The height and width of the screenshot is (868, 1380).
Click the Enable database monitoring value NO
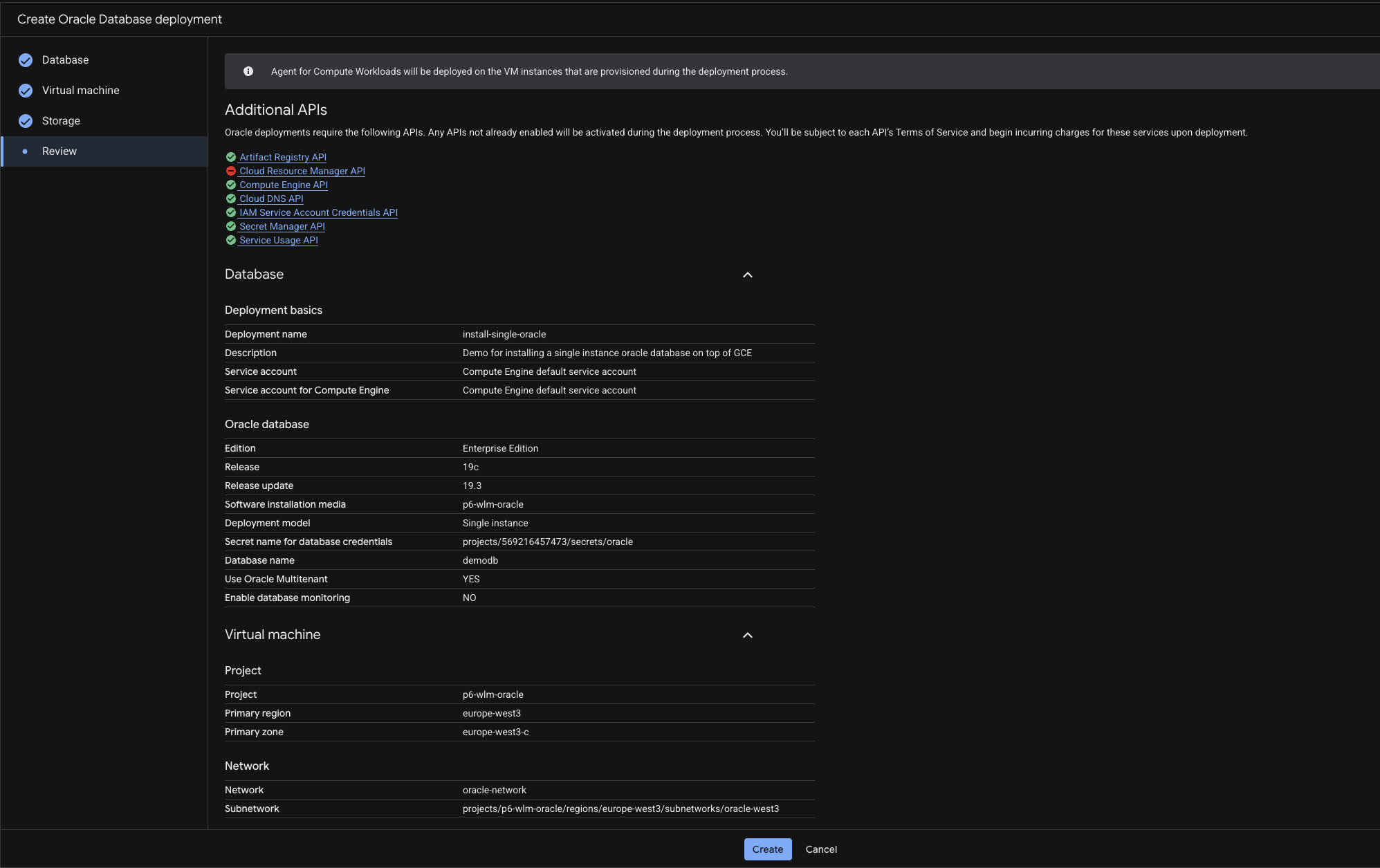(469, 598)
